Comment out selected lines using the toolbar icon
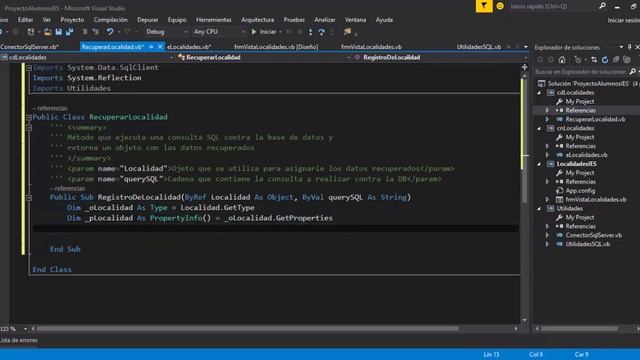 [x=84, y=32]
